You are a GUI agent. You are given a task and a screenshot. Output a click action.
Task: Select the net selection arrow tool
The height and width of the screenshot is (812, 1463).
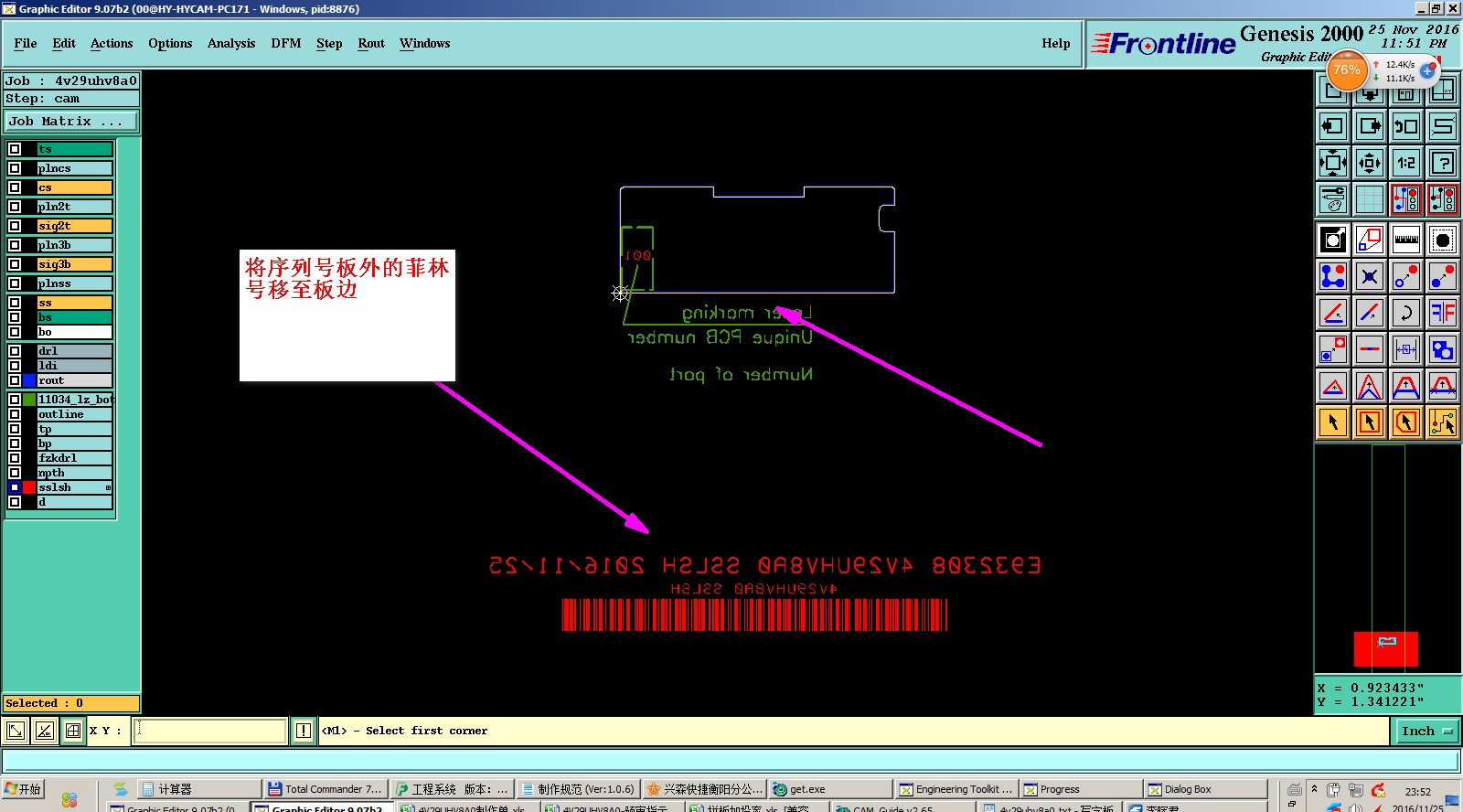click(1443, 422)
